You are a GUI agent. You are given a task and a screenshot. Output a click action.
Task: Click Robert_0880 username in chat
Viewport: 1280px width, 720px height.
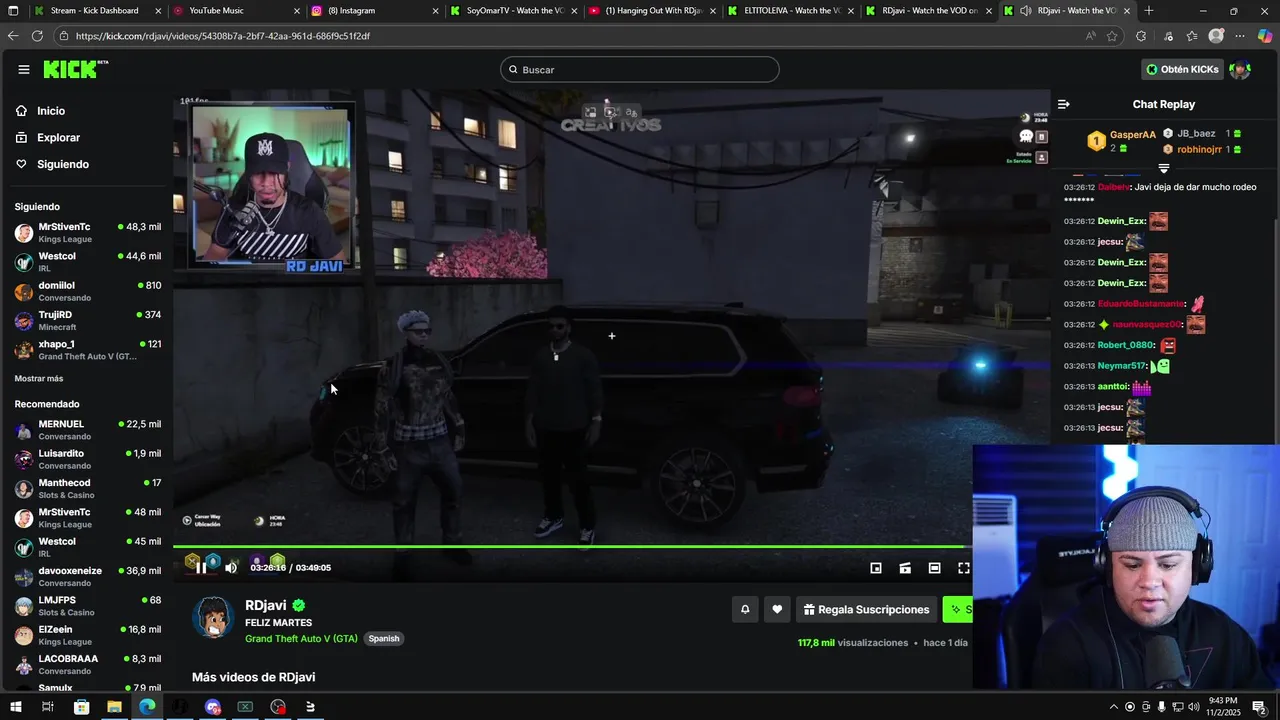[x=1126, y=345]
